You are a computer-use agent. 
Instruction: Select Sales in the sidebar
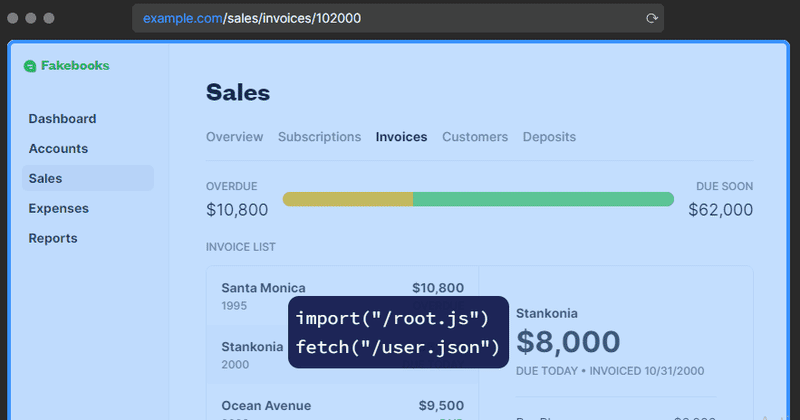click(x=88, y=178)
